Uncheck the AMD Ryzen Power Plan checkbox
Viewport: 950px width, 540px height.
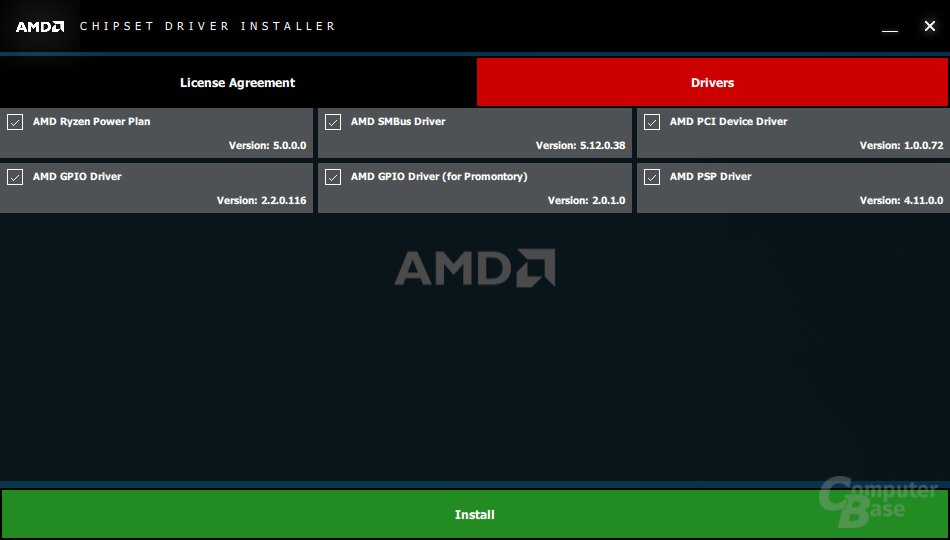(15, 122)
